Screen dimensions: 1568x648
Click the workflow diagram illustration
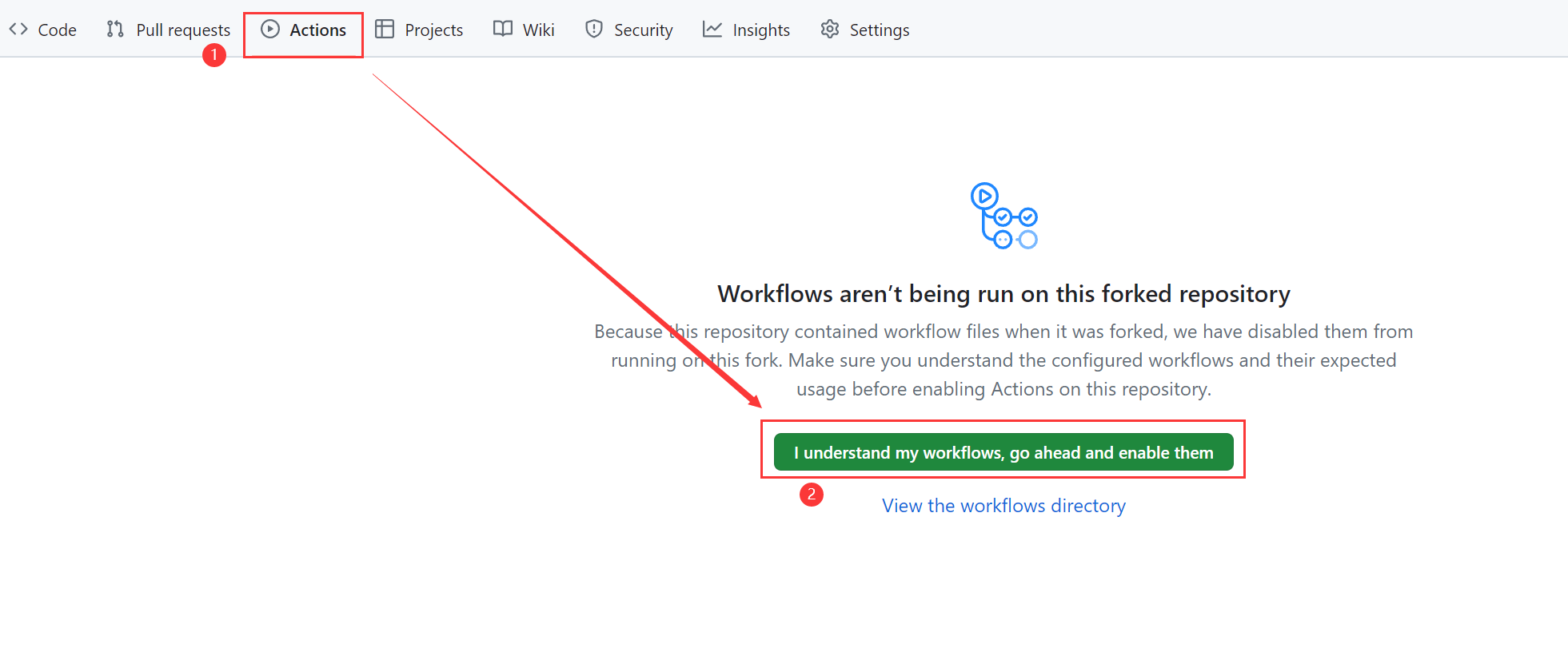(x=1004, y=216)
